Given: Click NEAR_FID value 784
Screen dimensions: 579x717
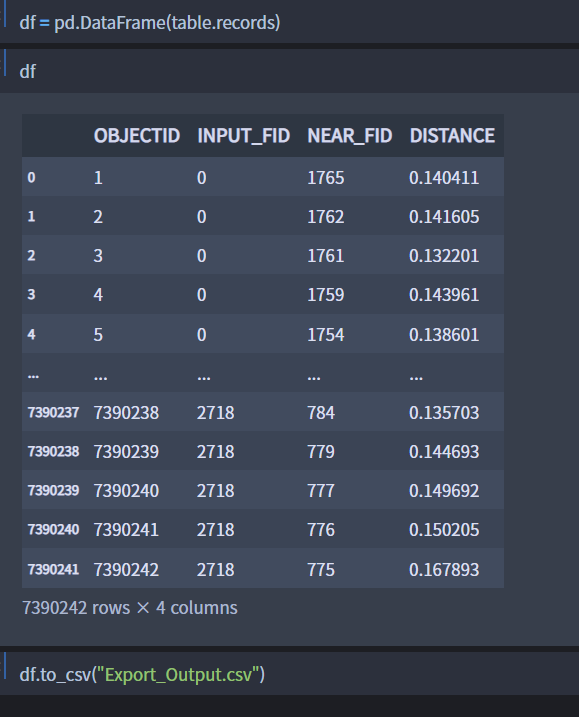Looking at the screenshot, I should tap(321, 412).
